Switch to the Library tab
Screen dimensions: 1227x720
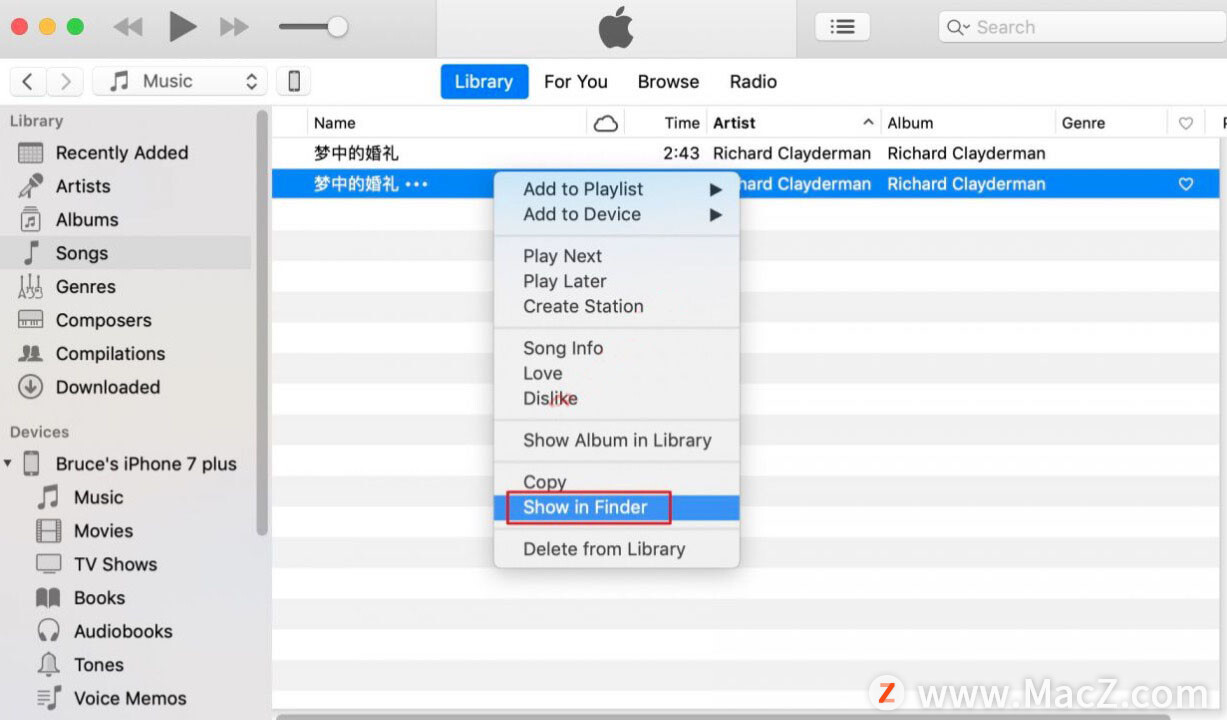484,82
